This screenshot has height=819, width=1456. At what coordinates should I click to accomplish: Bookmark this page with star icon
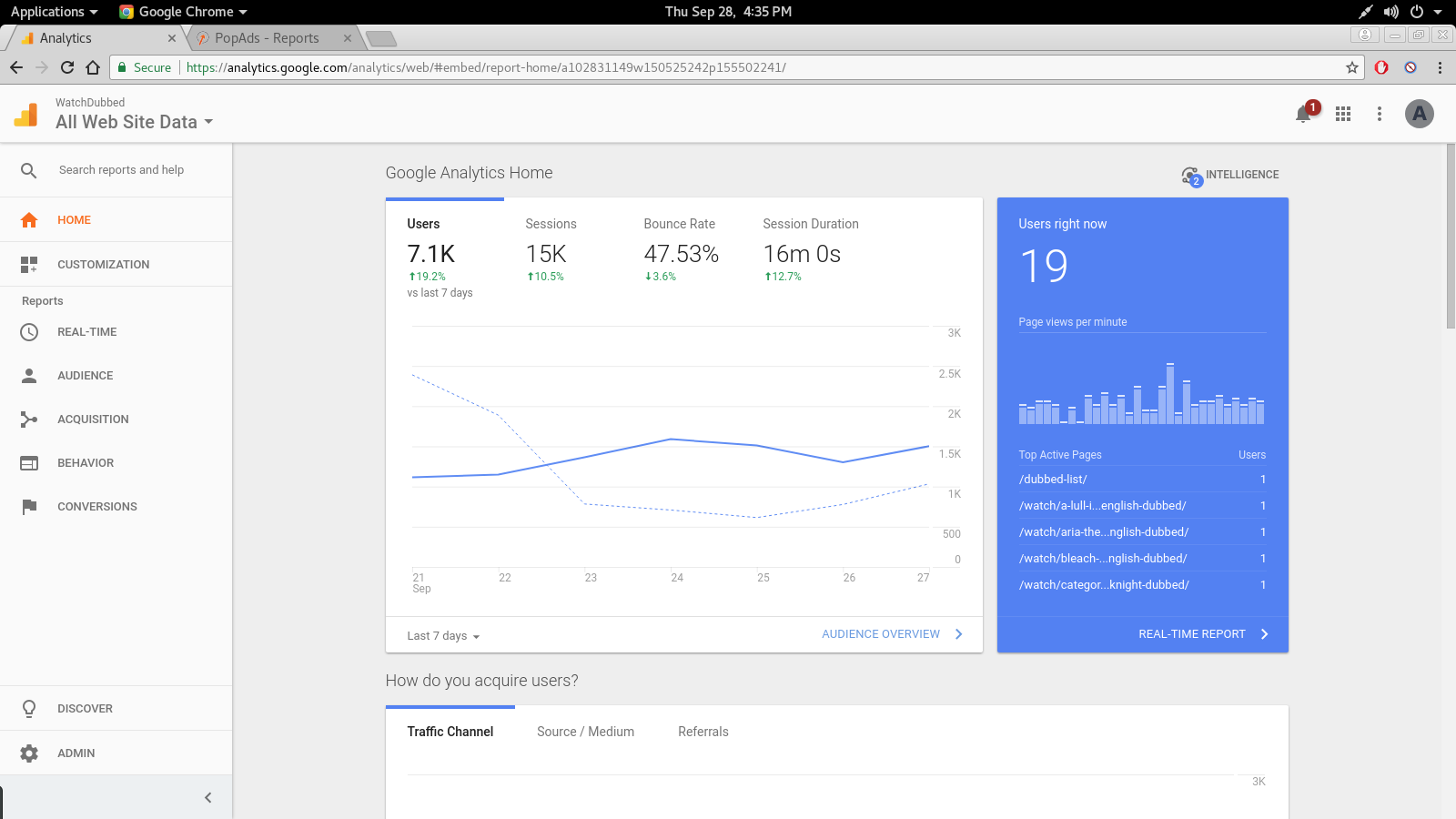pos(1352,67)
